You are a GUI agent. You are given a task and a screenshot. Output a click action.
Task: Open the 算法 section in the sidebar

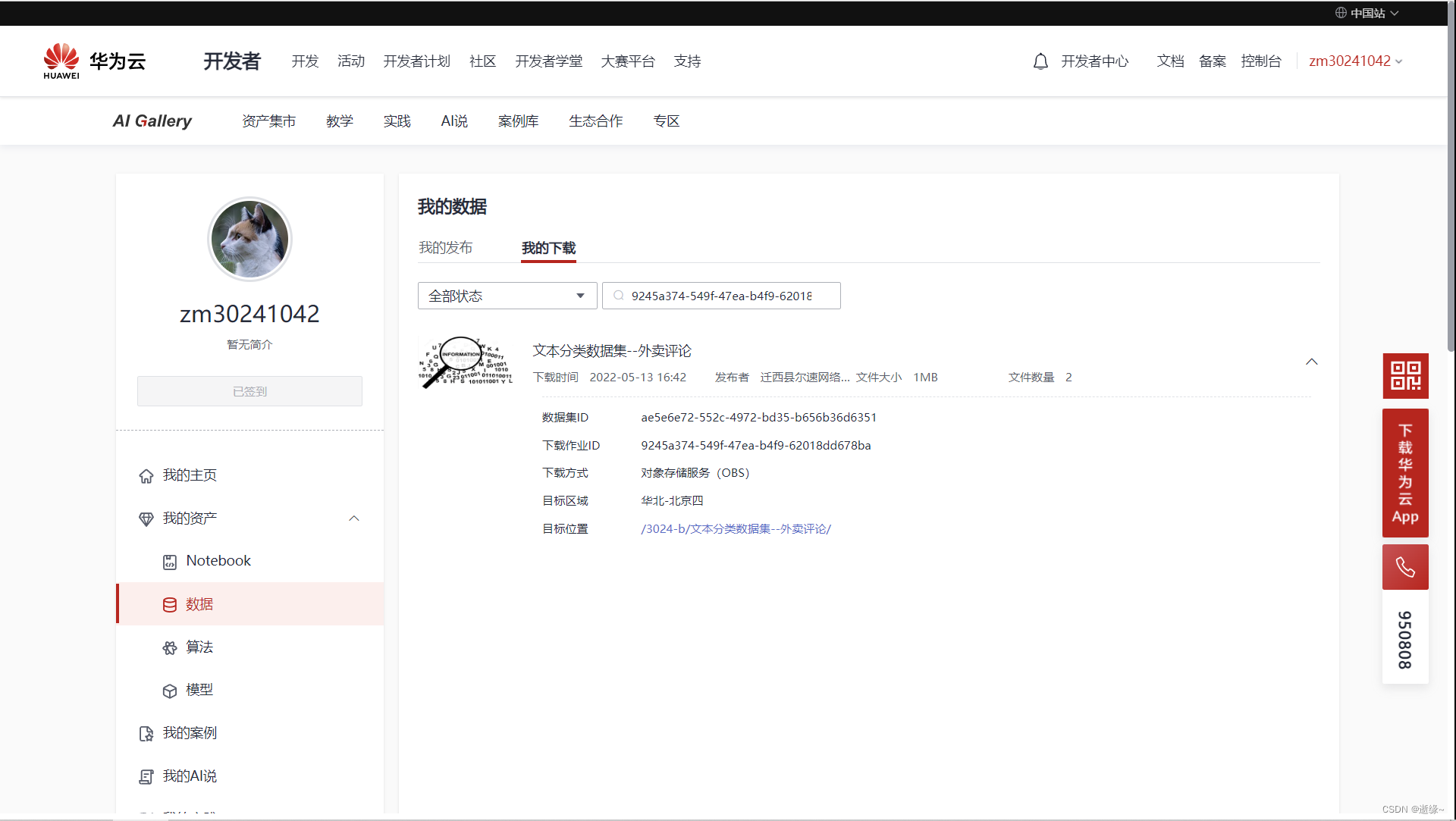(x=199, y=647)
